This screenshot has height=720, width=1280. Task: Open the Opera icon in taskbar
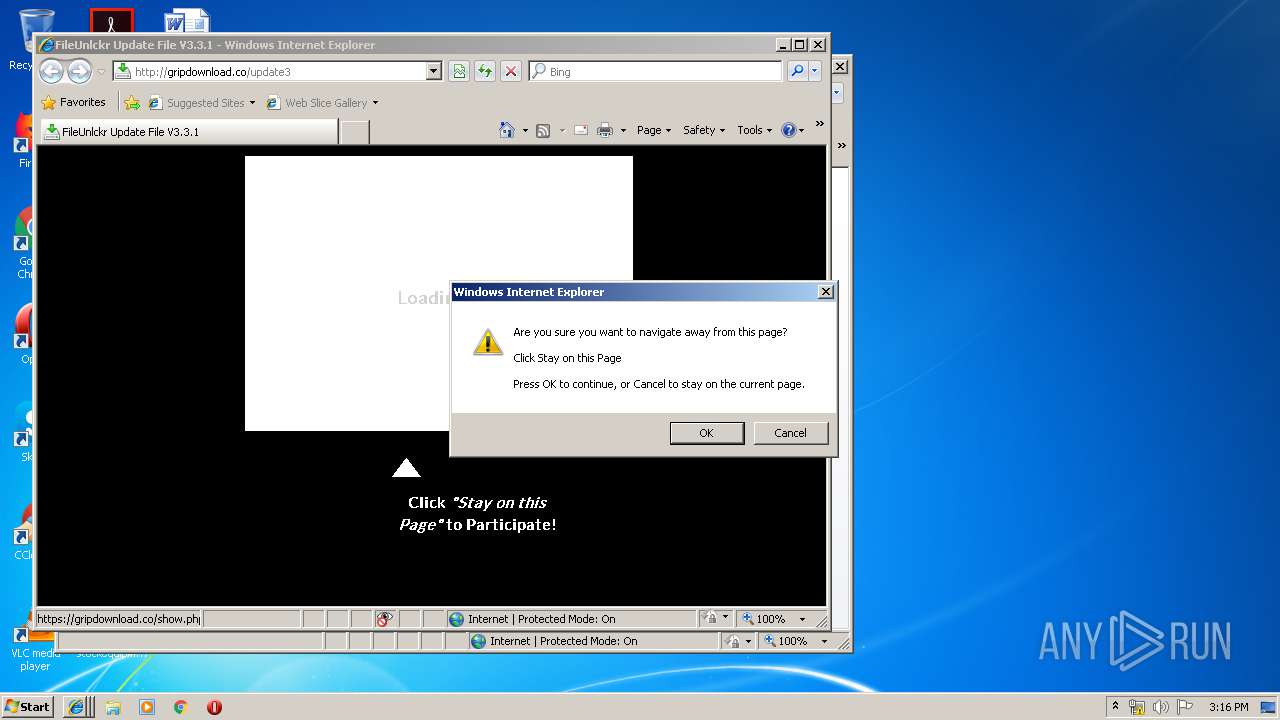(214, 706)
